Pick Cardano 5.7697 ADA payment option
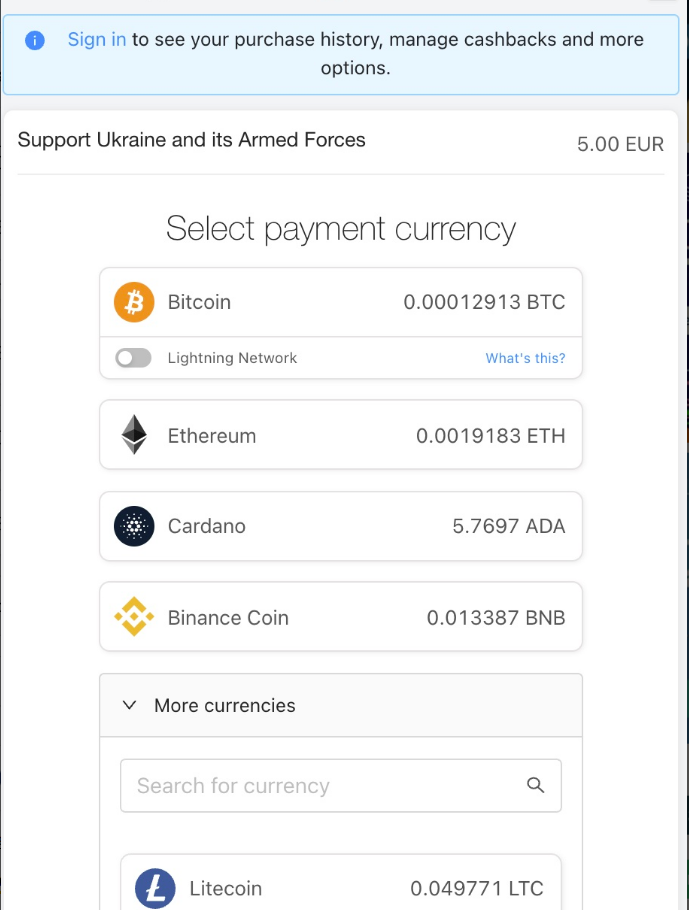 341,526
